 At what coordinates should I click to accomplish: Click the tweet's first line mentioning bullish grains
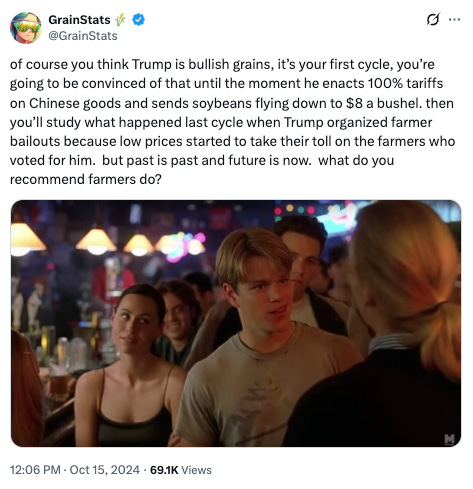[x=222, y=64]
